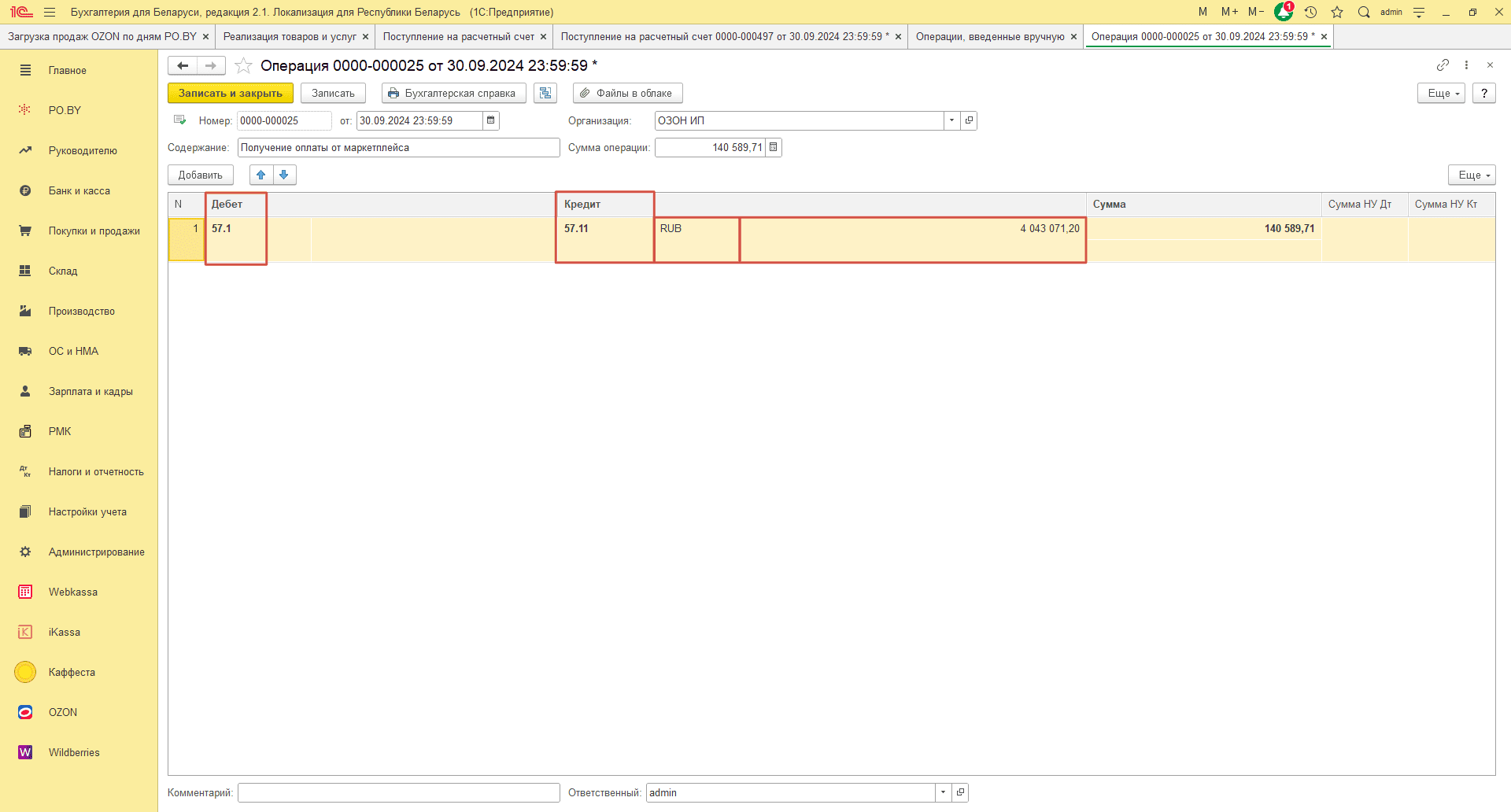Viewport: 1511px width, 812px height.
Task: Open the settings lines icon next to admin
Action: pos(1419,12)
